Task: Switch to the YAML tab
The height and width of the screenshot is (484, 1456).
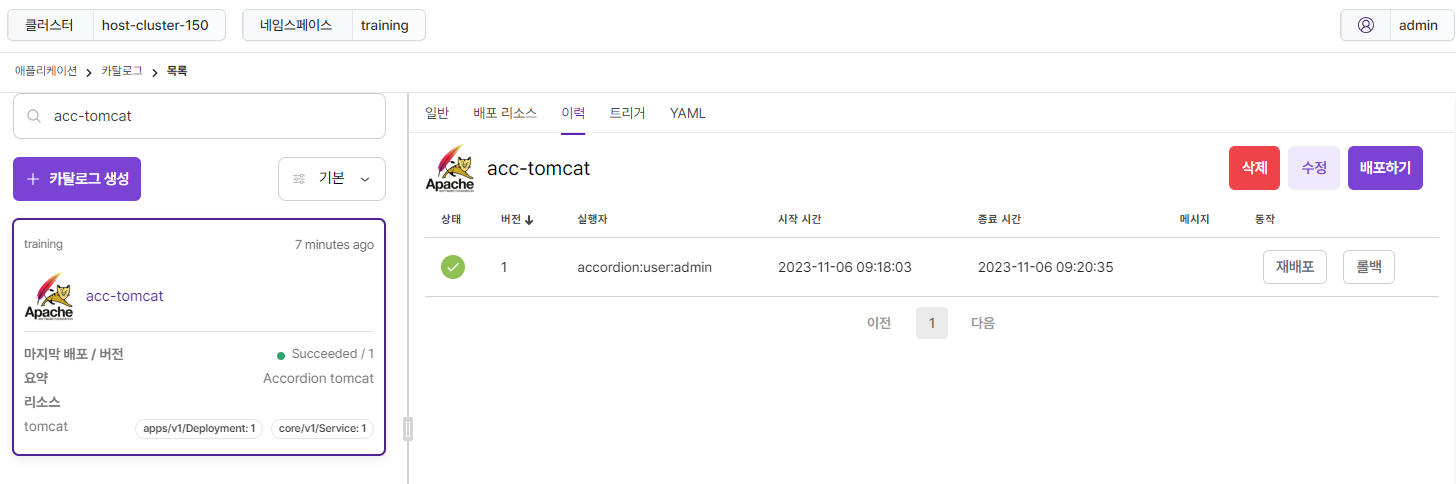Action: 688,113
